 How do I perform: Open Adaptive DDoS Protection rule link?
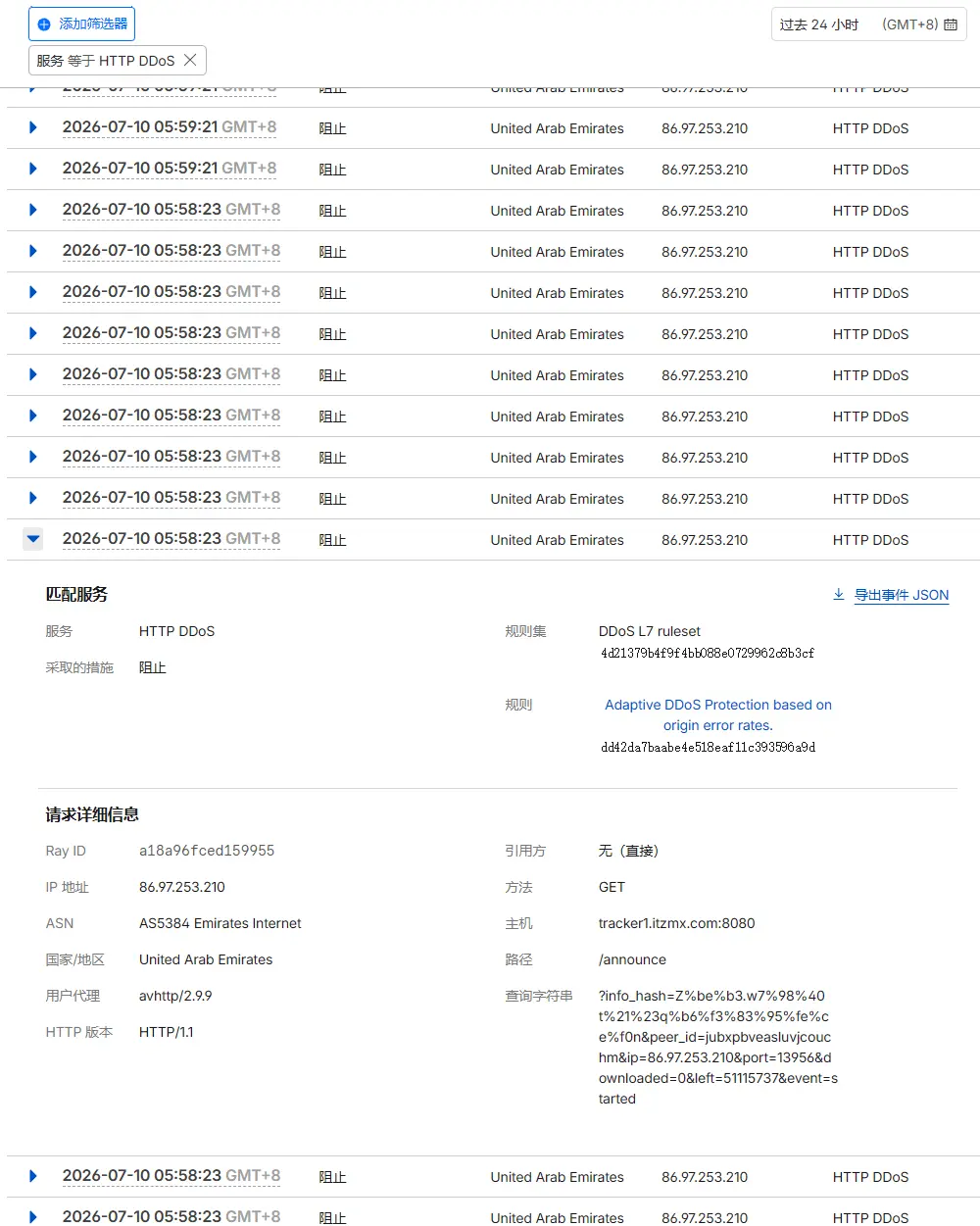[x=718, y=715]
